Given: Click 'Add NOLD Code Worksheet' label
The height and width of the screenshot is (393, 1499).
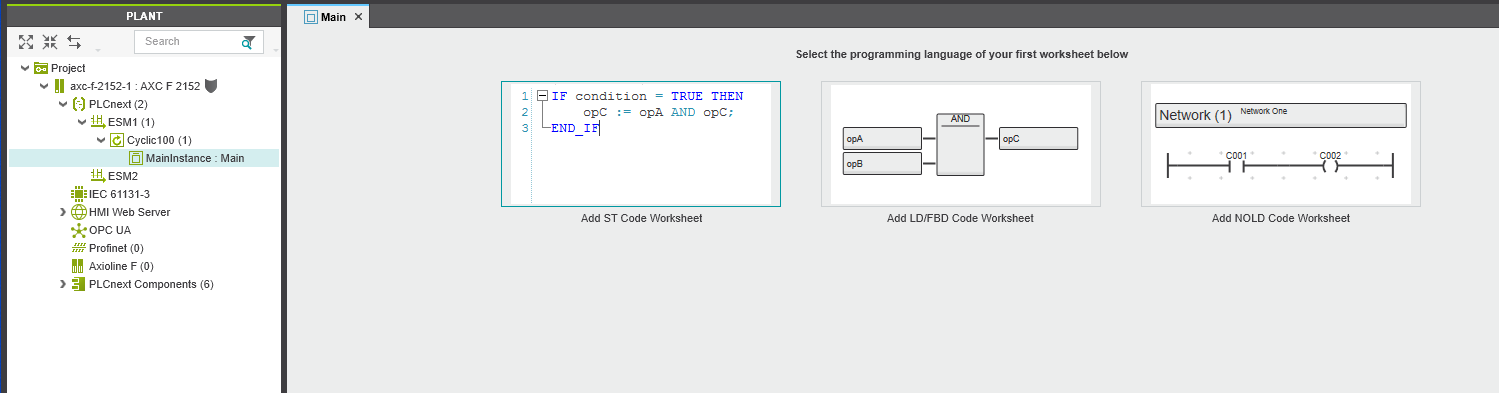Looking at the screenshot, I should (1281, 218).
